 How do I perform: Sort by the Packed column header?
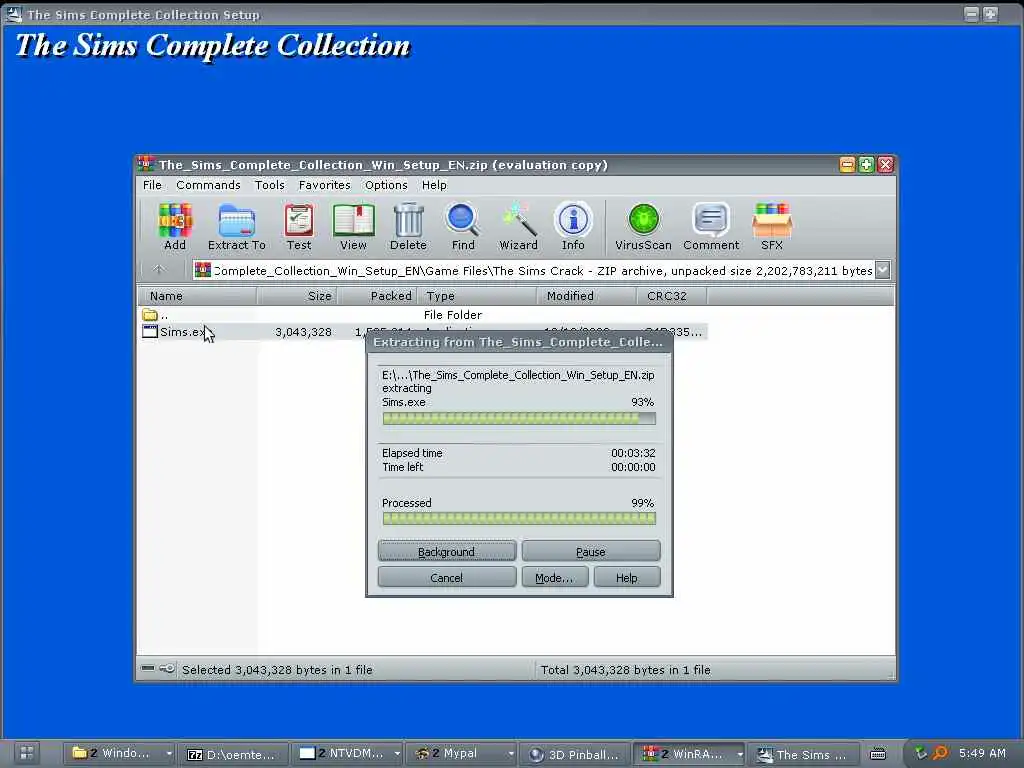pos(377,296)
